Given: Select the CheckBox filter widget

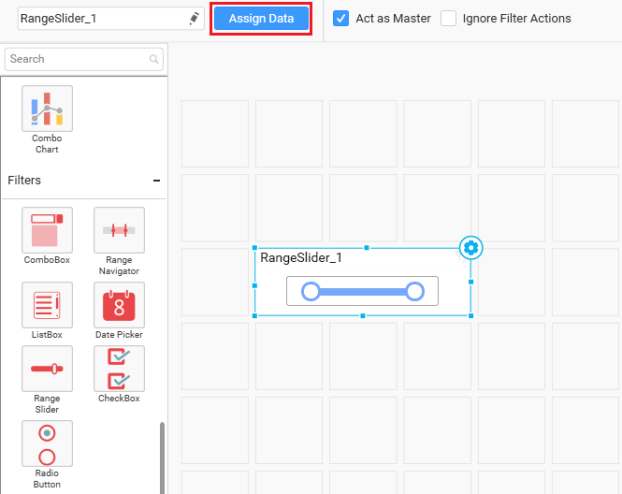Looking at the screenshot, I should (119, 369).
